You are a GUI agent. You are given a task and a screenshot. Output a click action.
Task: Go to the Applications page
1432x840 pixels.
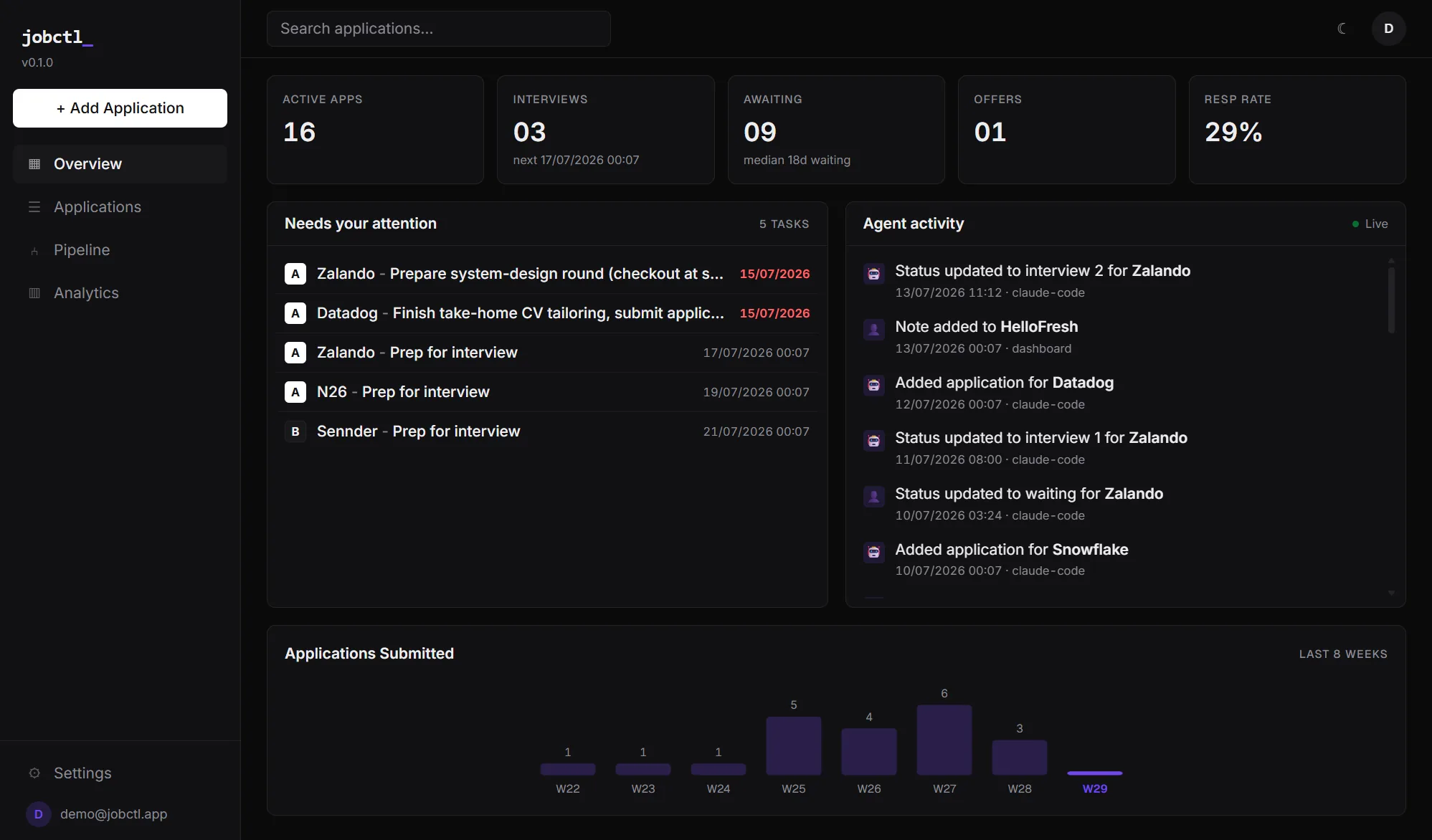[x=120, y=207]
